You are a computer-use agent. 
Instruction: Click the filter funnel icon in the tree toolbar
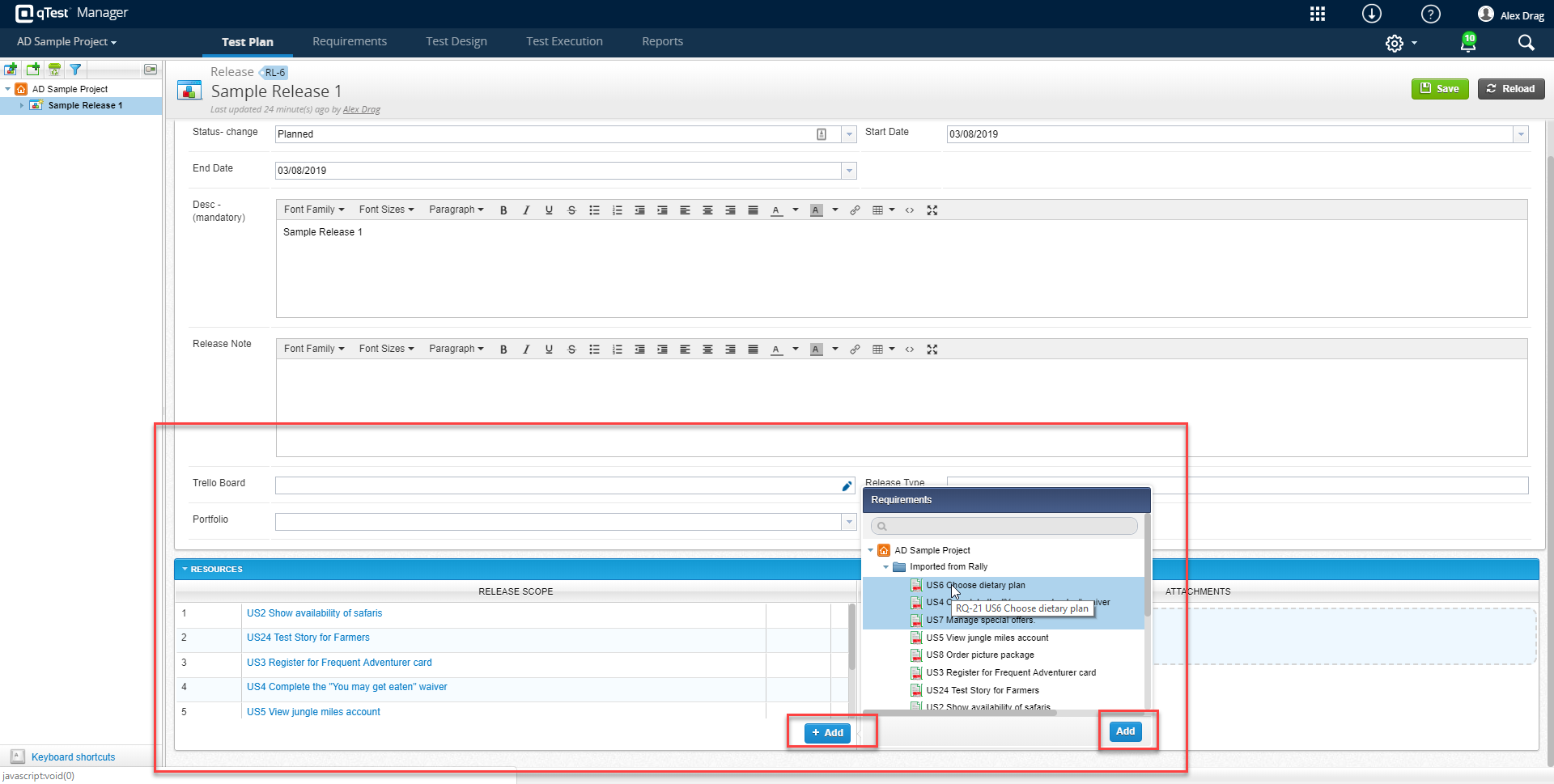(x=75, y=70)
